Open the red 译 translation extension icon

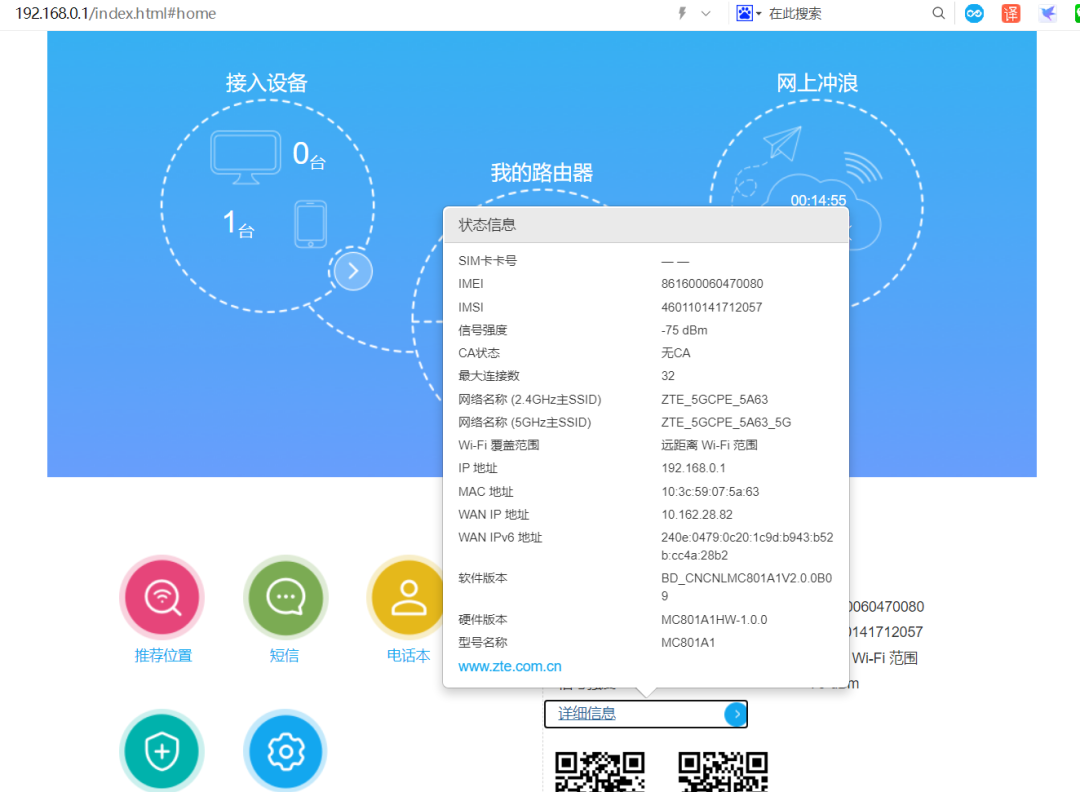coord(1010,13)
